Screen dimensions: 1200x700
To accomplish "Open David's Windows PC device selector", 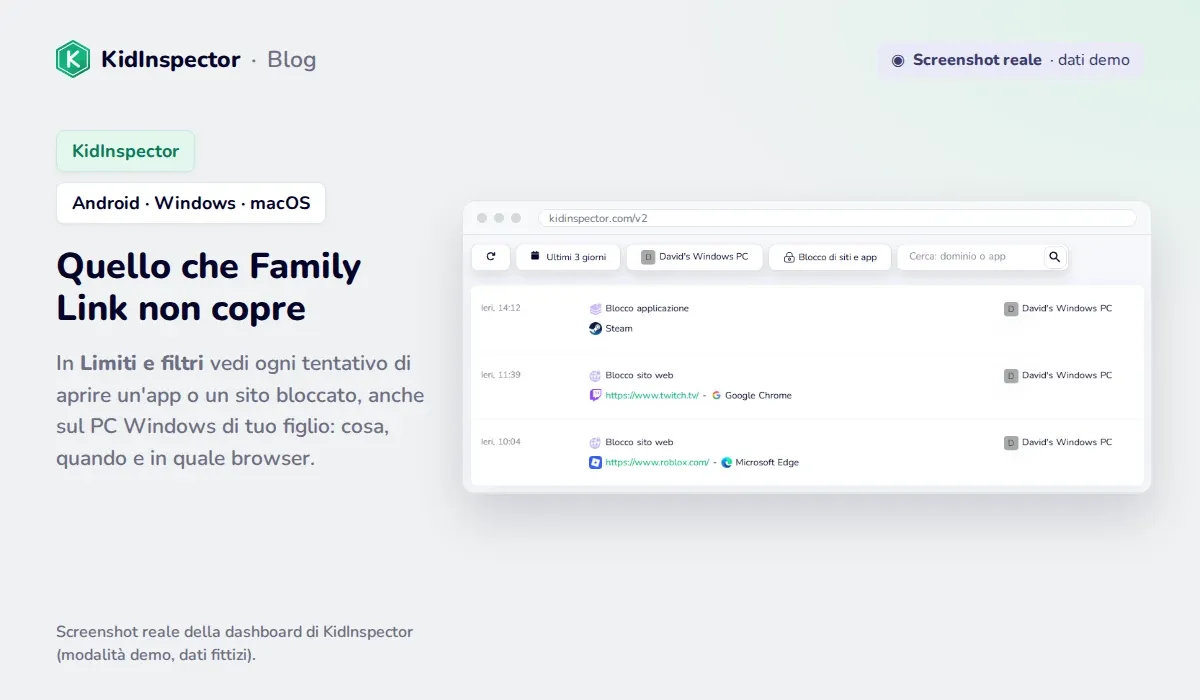I will (x=695, y=257).
